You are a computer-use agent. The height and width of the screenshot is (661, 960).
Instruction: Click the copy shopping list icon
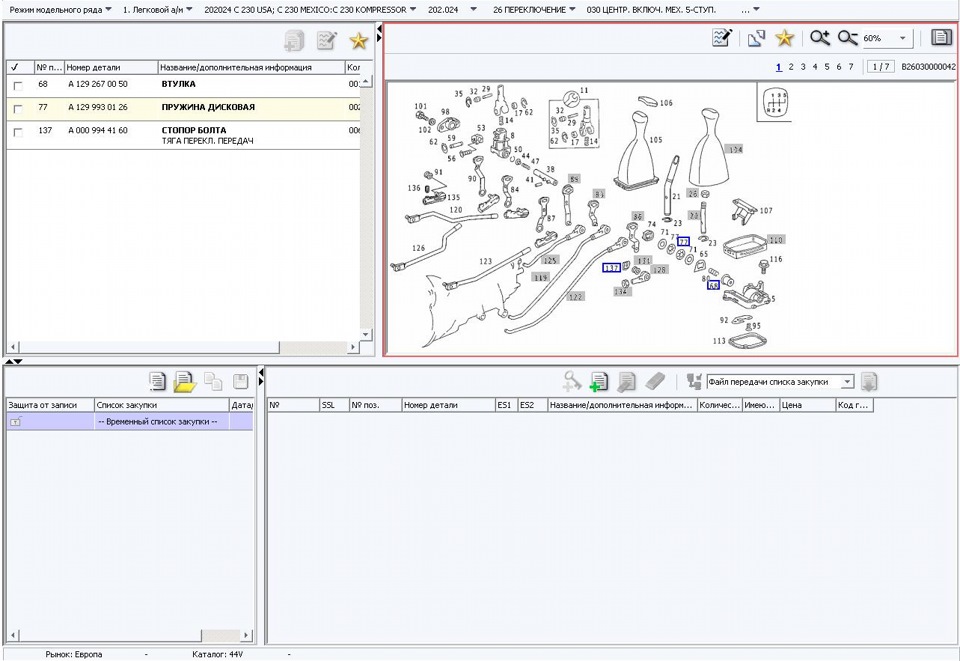213,381
